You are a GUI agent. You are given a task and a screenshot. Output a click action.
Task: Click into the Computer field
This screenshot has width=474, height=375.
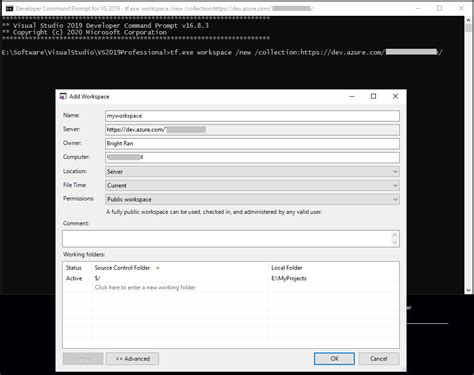[252, 157]
